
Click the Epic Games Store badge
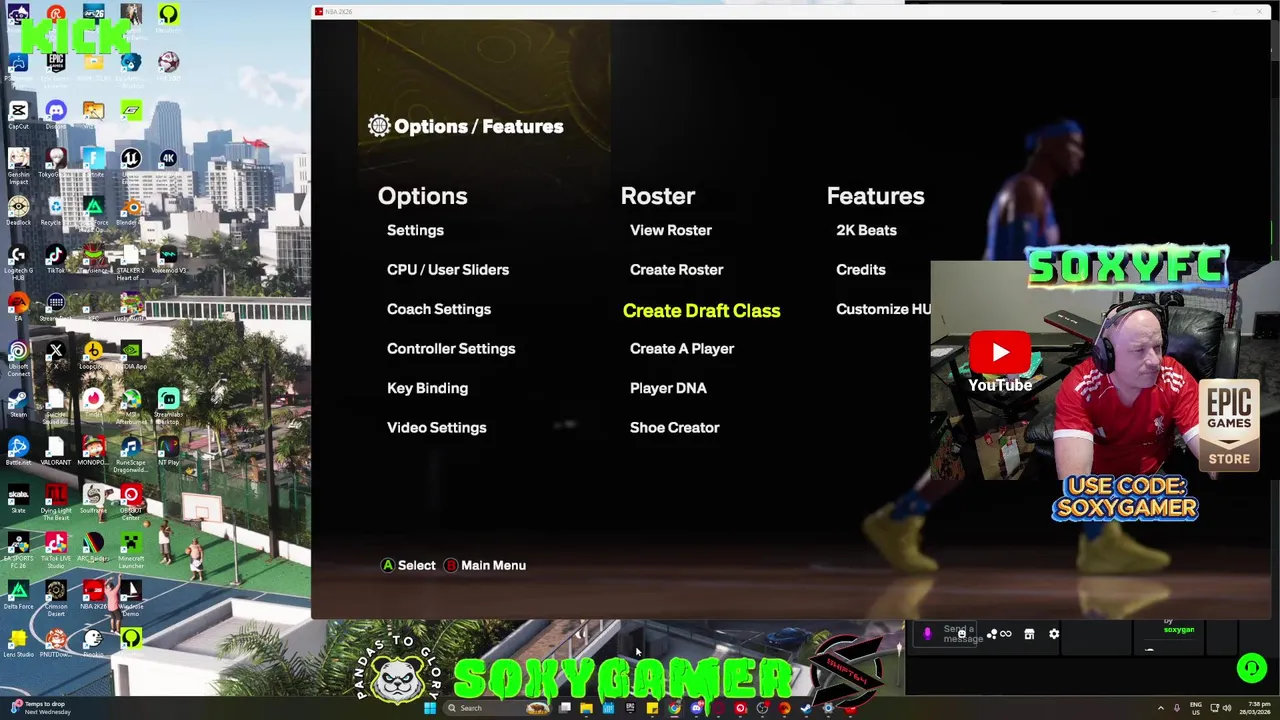[x=1229, y=426]
